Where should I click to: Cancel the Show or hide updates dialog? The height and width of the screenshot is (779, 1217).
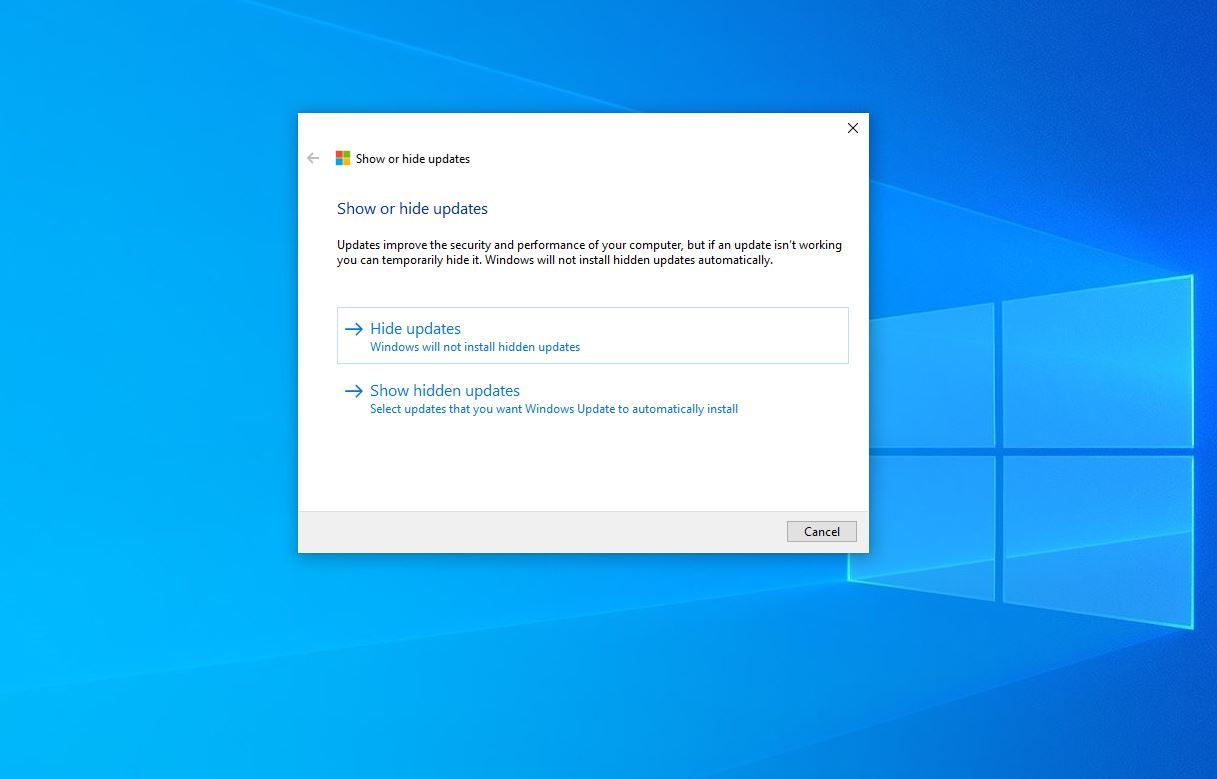click(x=822, y=531)
